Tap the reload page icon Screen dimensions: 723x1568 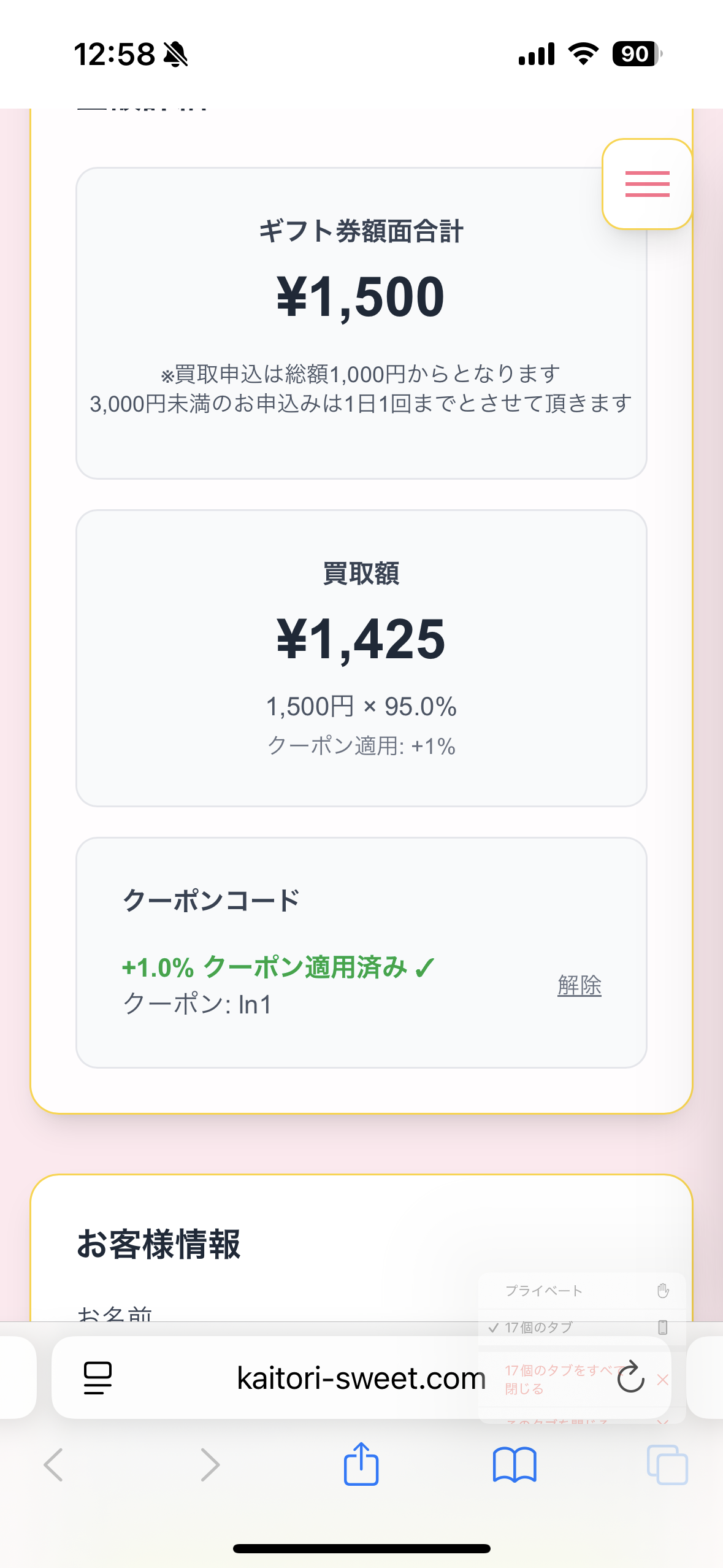tap(630, 1378)
